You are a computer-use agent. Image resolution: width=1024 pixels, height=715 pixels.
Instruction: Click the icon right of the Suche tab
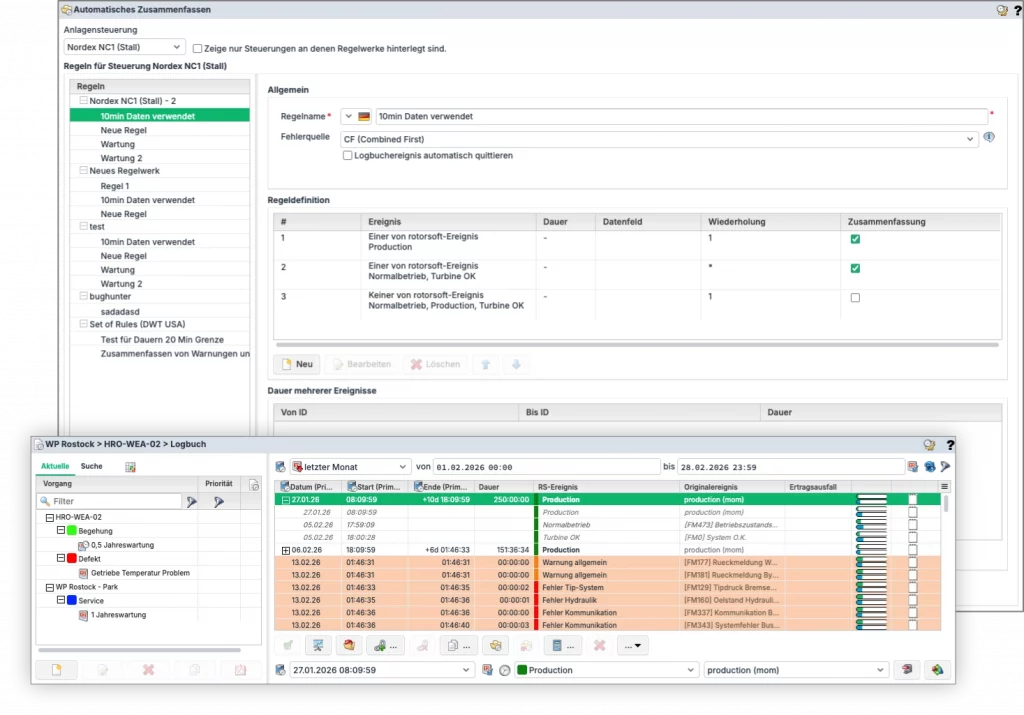tap(130, 467)
